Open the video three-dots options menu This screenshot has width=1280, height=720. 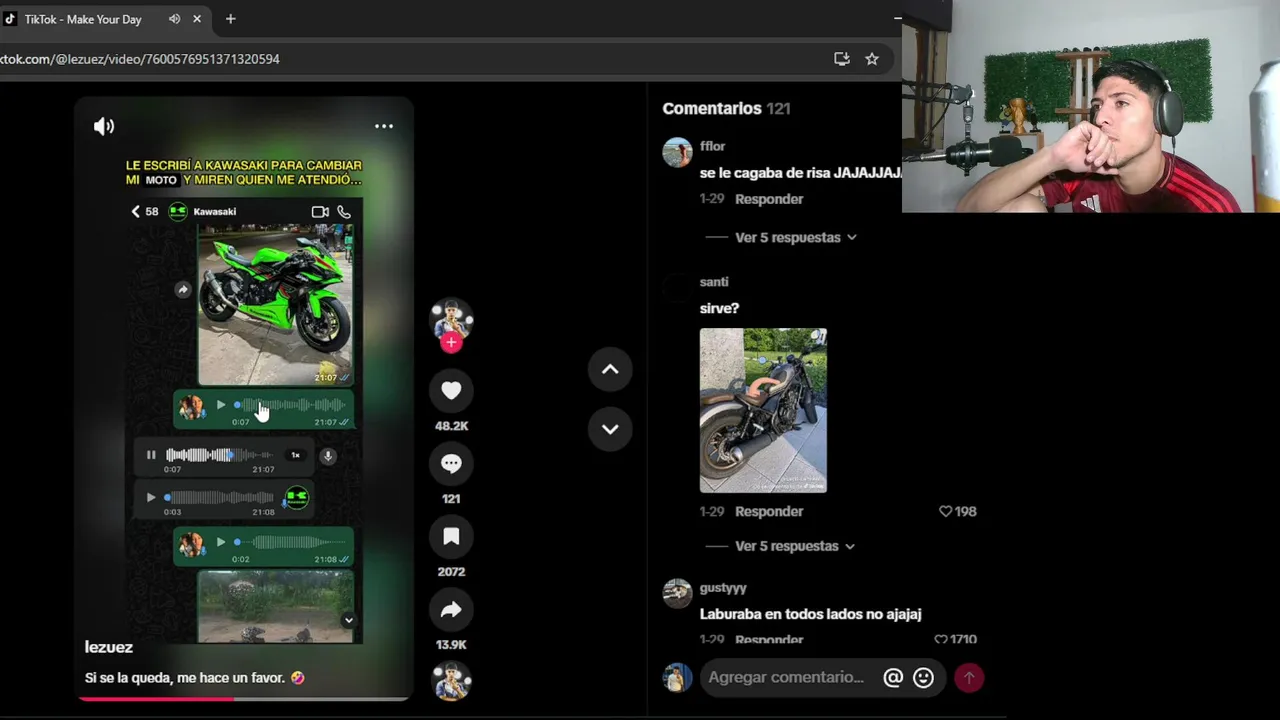(384, 126)
